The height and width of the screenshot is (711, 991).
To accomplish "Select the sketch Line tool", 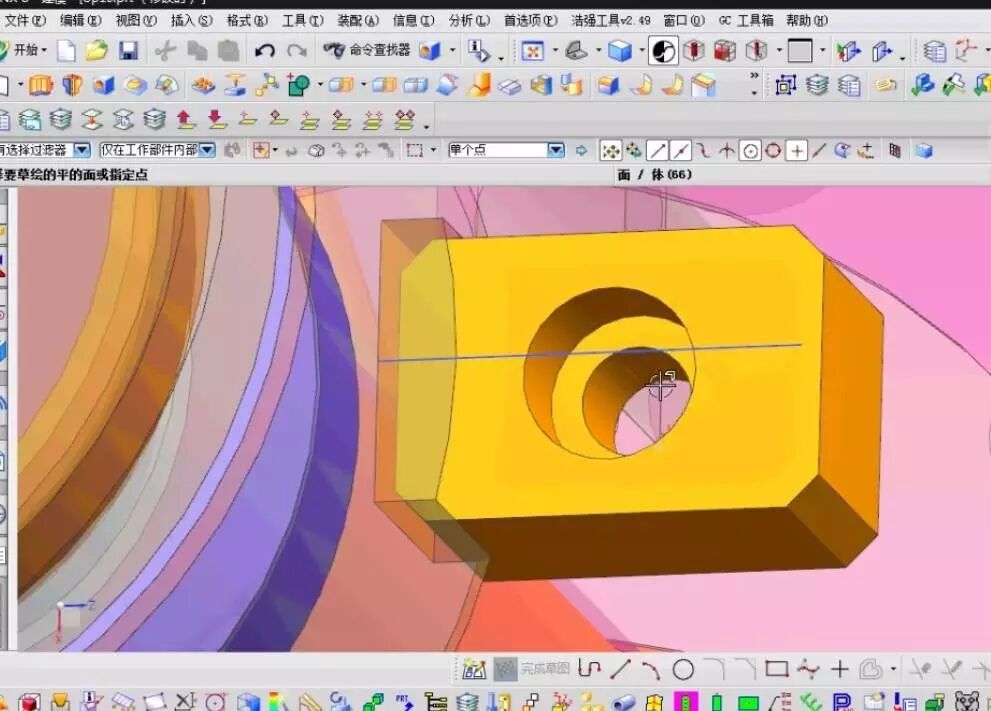I will 620,669.
